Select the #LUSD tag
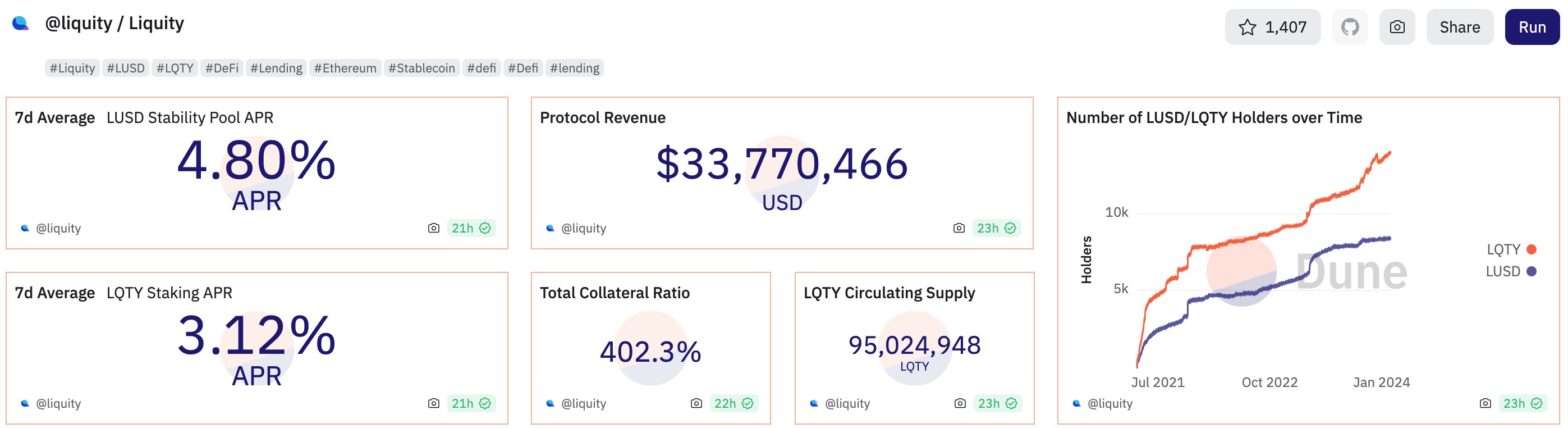The height and width of the screenshot is (428, 1568). click(x=126, y=68)
